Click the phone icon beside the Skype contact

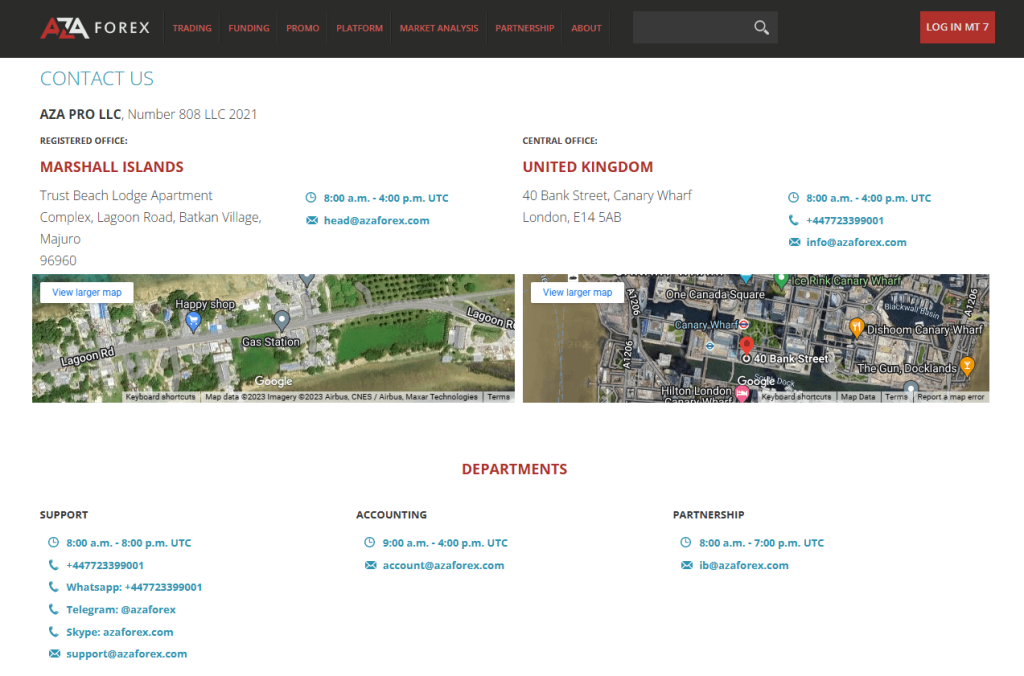(54, 632)
